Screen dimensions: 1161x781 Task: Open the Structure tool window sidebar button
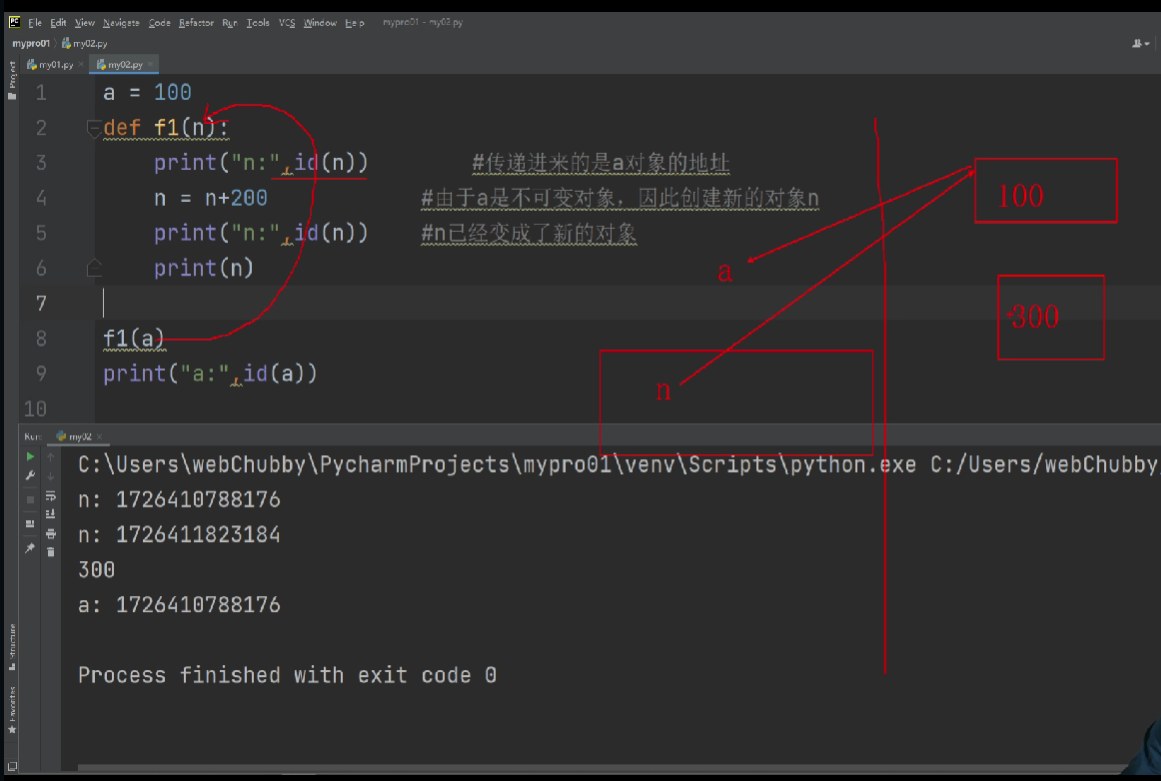coord(12,648)
